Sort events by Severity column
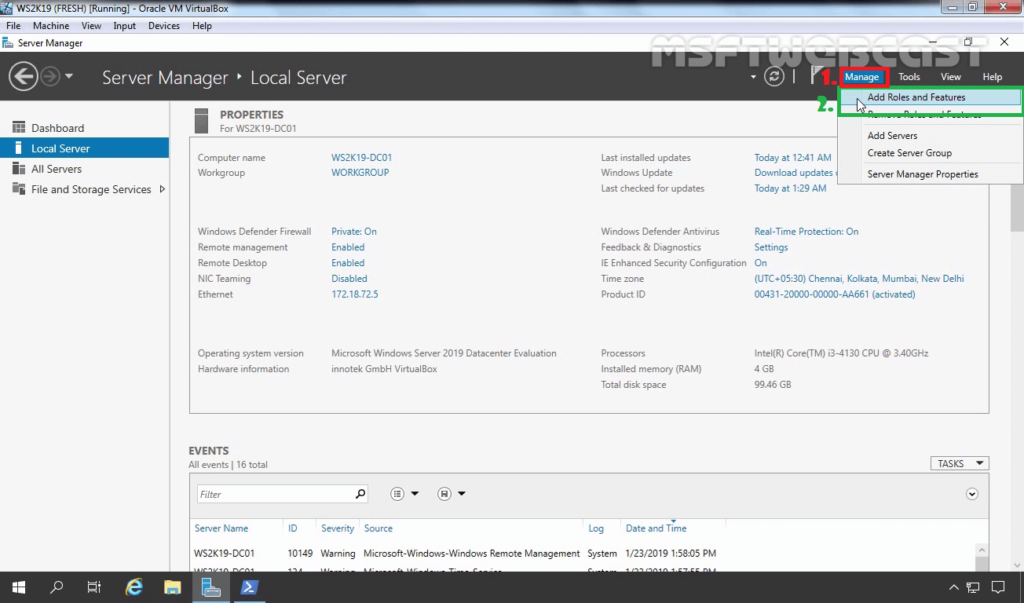The height and width of the screenshot is (603, 1024). click(337, 528)
